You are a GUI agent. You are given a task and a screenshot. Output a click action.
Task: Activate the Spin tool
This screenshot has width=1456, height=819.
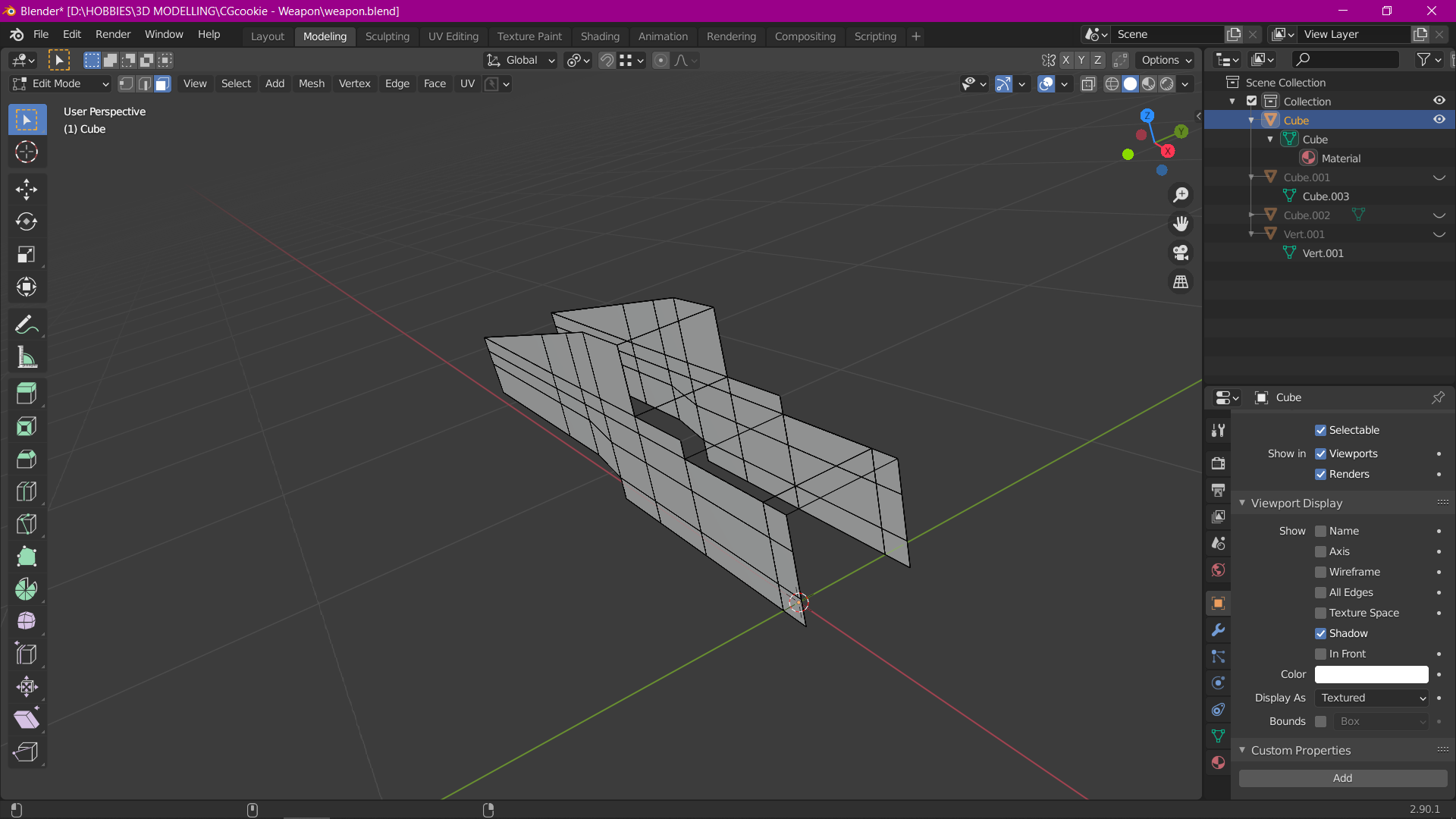tap(27, 589)
